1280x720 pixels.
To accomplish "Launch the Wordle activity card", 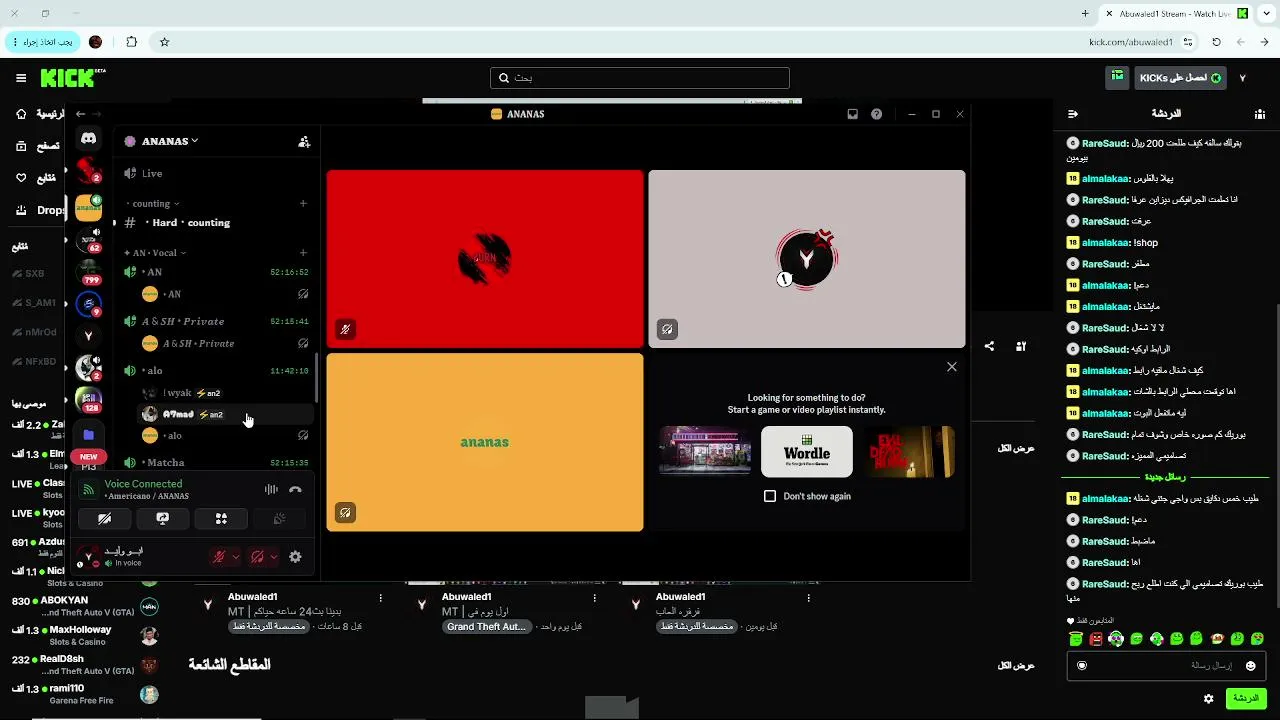I will (x=807, y=452).
